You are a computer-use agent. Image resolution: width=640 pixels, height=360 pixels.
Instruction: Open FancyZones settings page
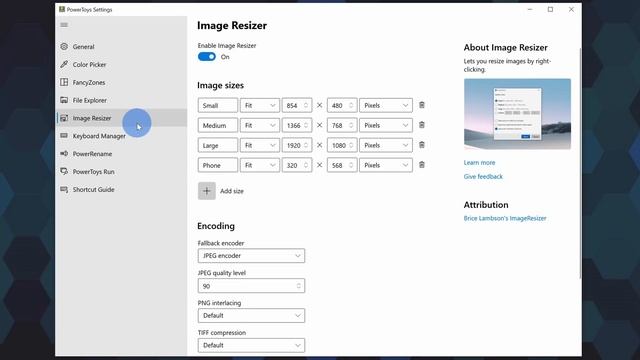(121, 82)
